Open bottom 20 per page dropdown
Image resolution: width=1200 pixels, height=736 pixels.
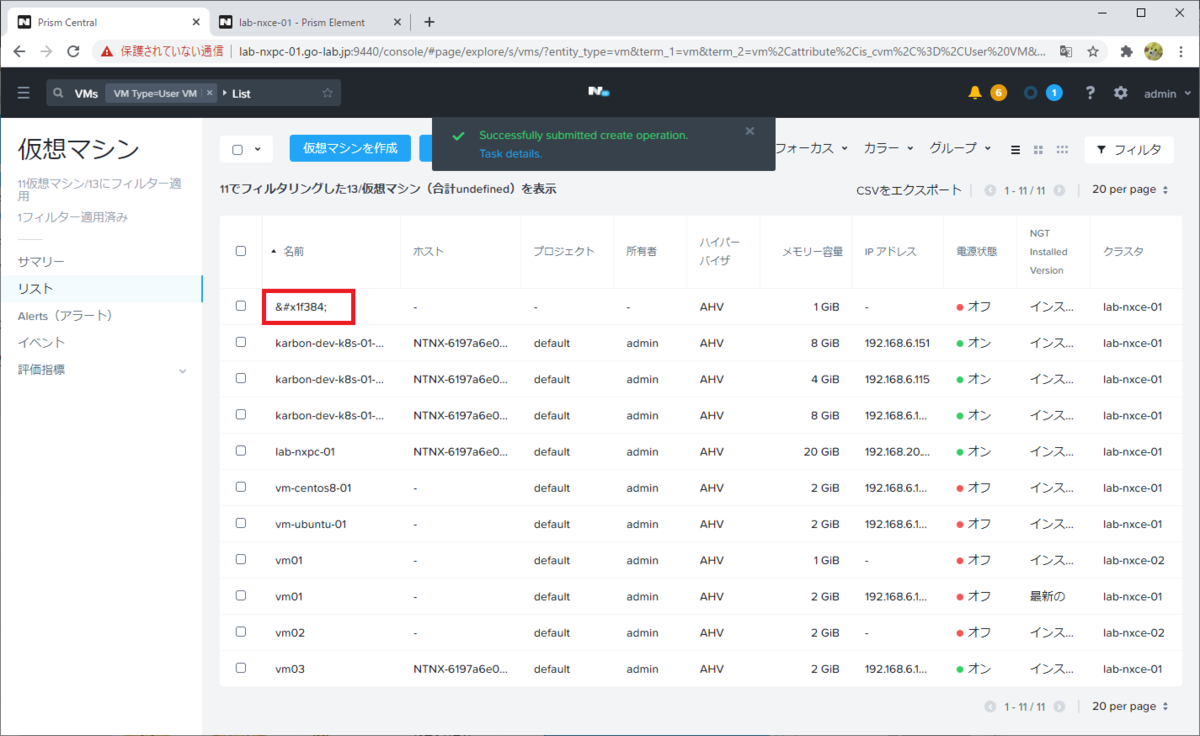click(1130, 706)
